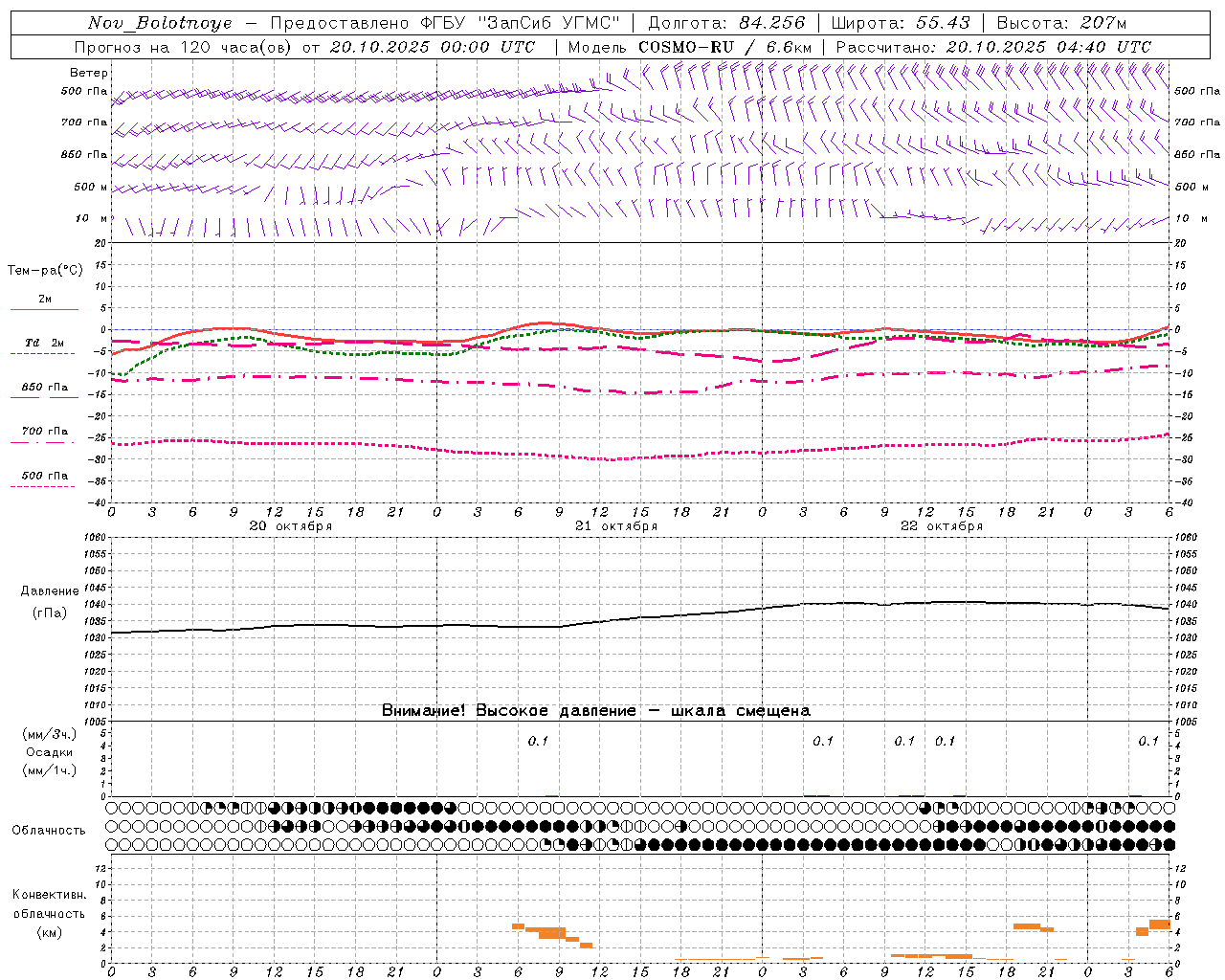The image size is (1225, 980).
Task: Click the warning Внимание! Высокое давление – шкала смещена
Action: pos(596,711)
